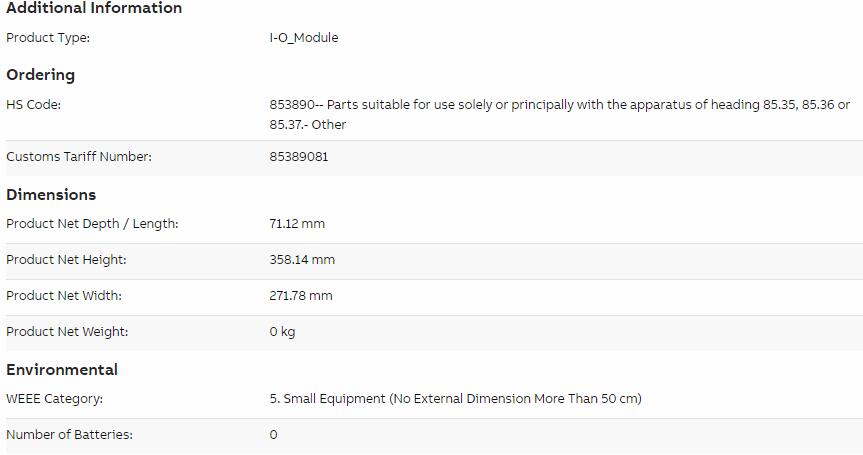Click the Number of Batteries label
The image size is (863, 455).
pos(69,435)
